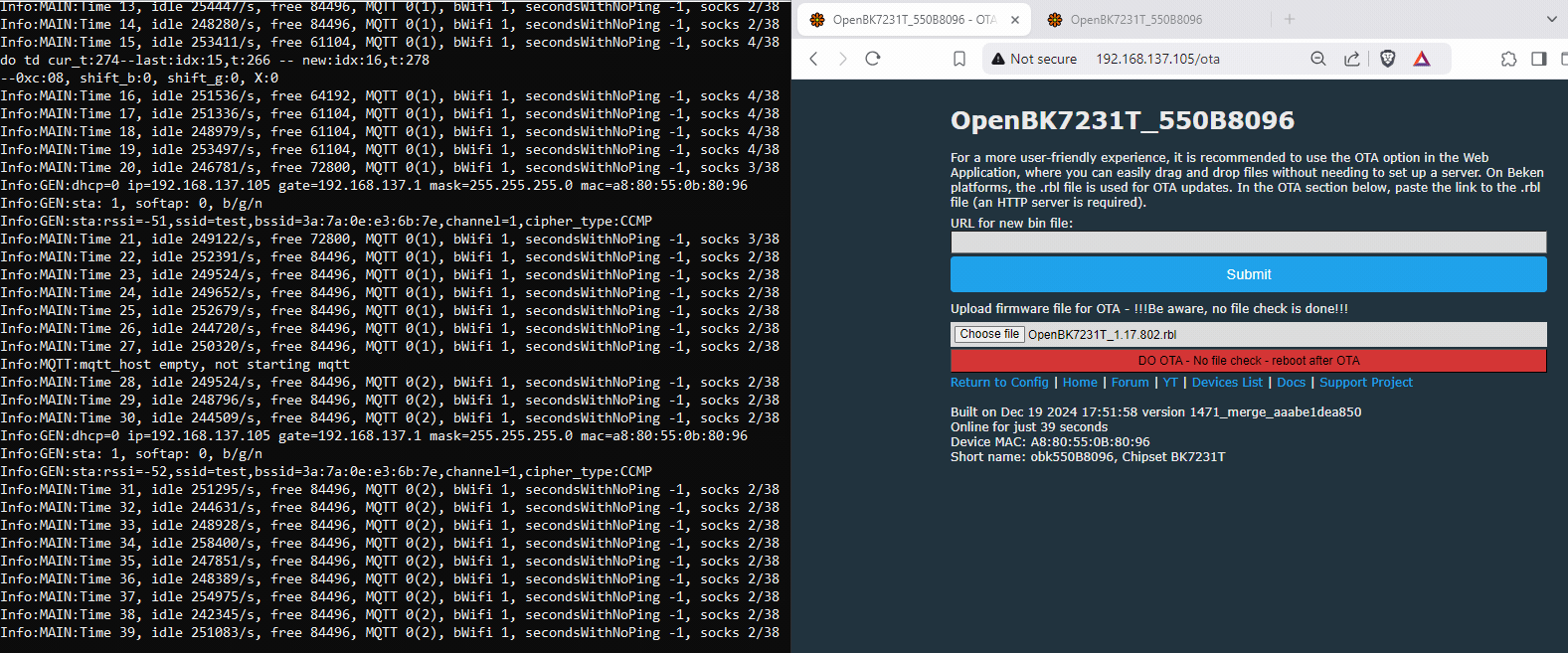Reload the OTA page
The image size is (1568, 653).
coord(873,59)
